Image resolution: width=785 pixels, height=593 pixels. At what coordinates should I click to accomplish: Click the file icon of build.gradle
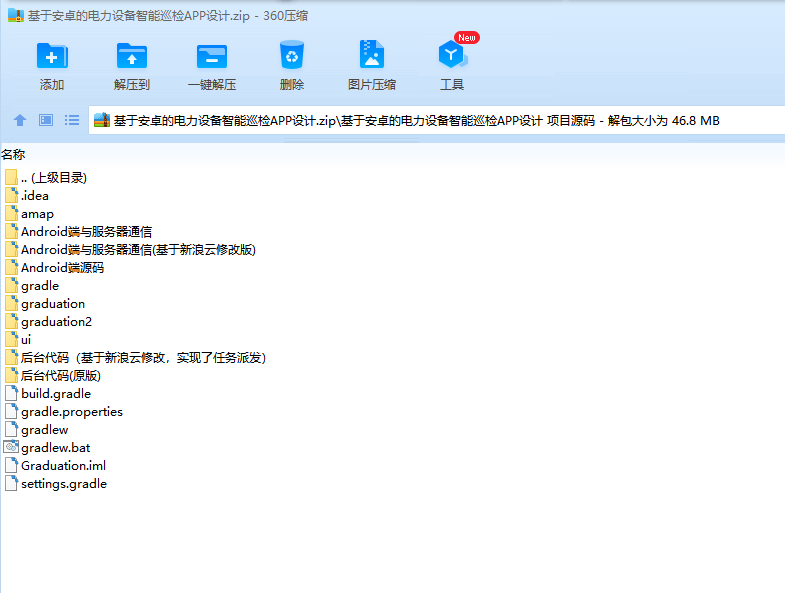[x=12, y=394]
